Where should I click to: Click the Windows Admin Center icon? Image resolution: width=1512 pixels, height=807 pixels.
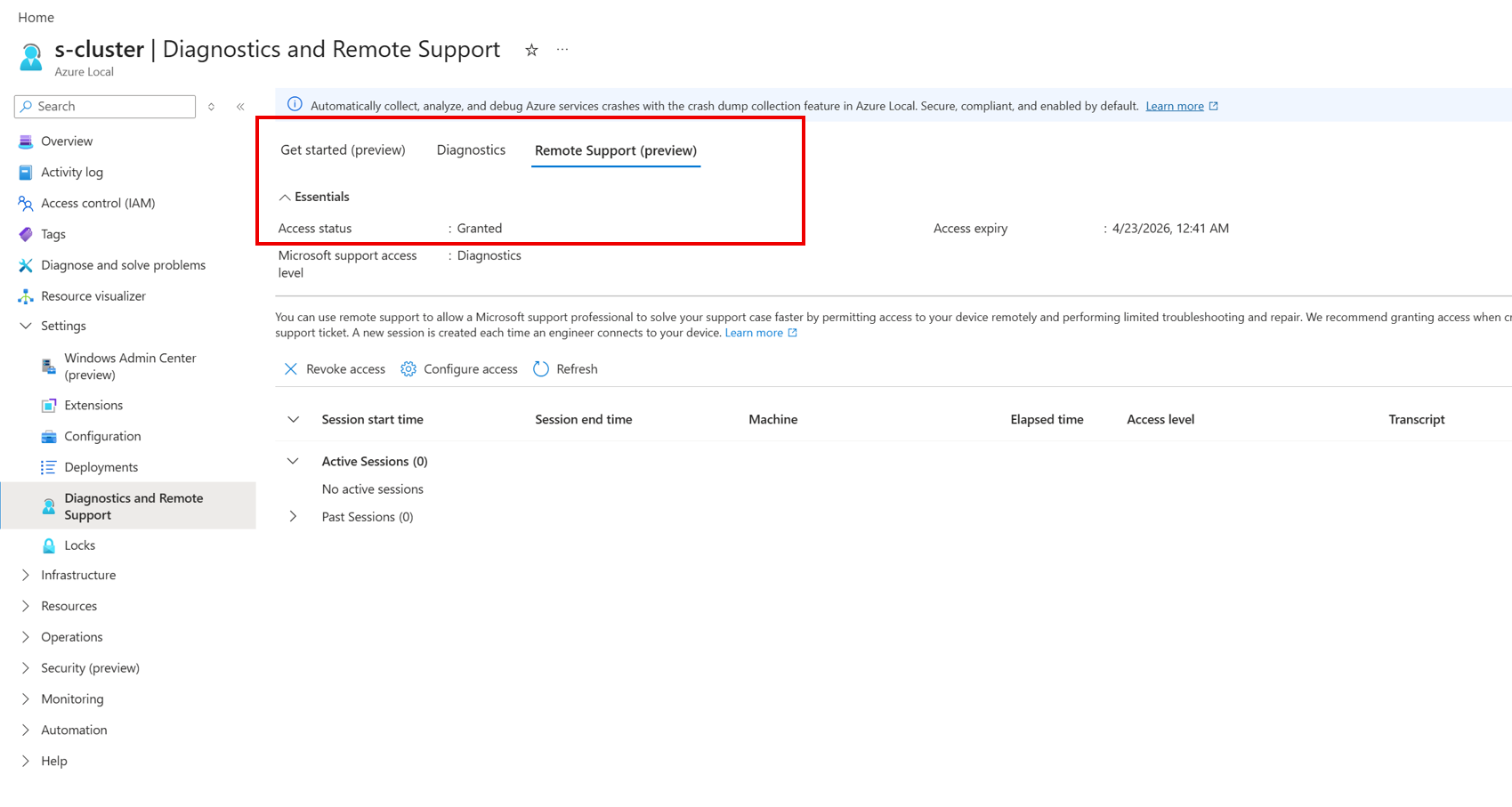click(x=49, y=367)
